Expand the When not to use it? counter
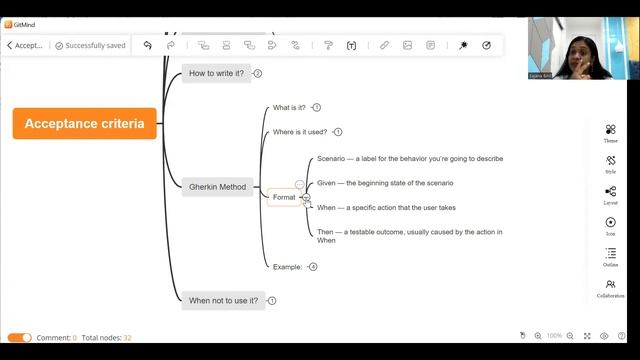 pos(272,301)
